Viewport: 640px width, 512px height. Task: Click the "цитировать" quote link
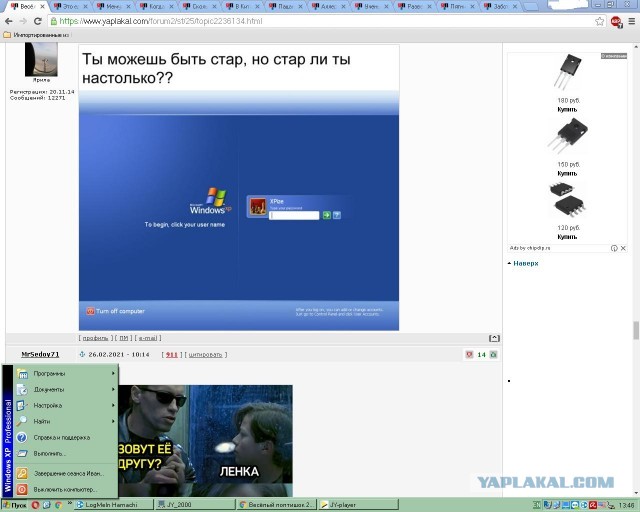pyautogui.click(x=205, y=355)
